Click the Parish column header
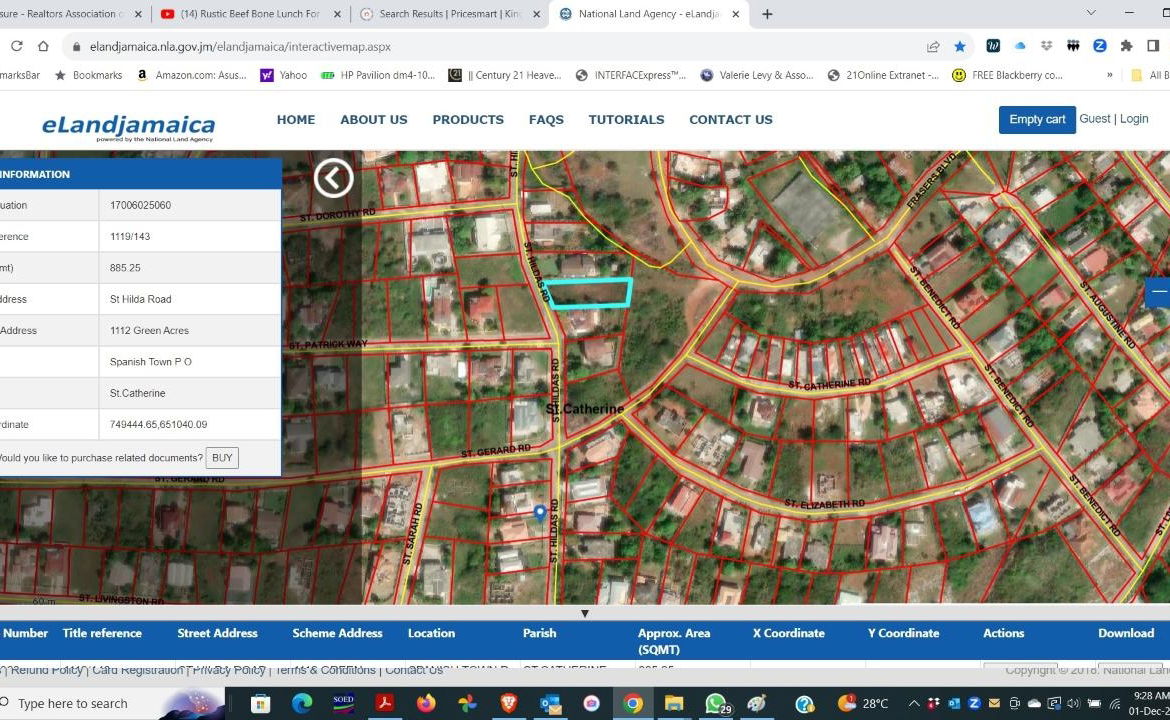Screen dimensions: 1170x720 (539, 633)
